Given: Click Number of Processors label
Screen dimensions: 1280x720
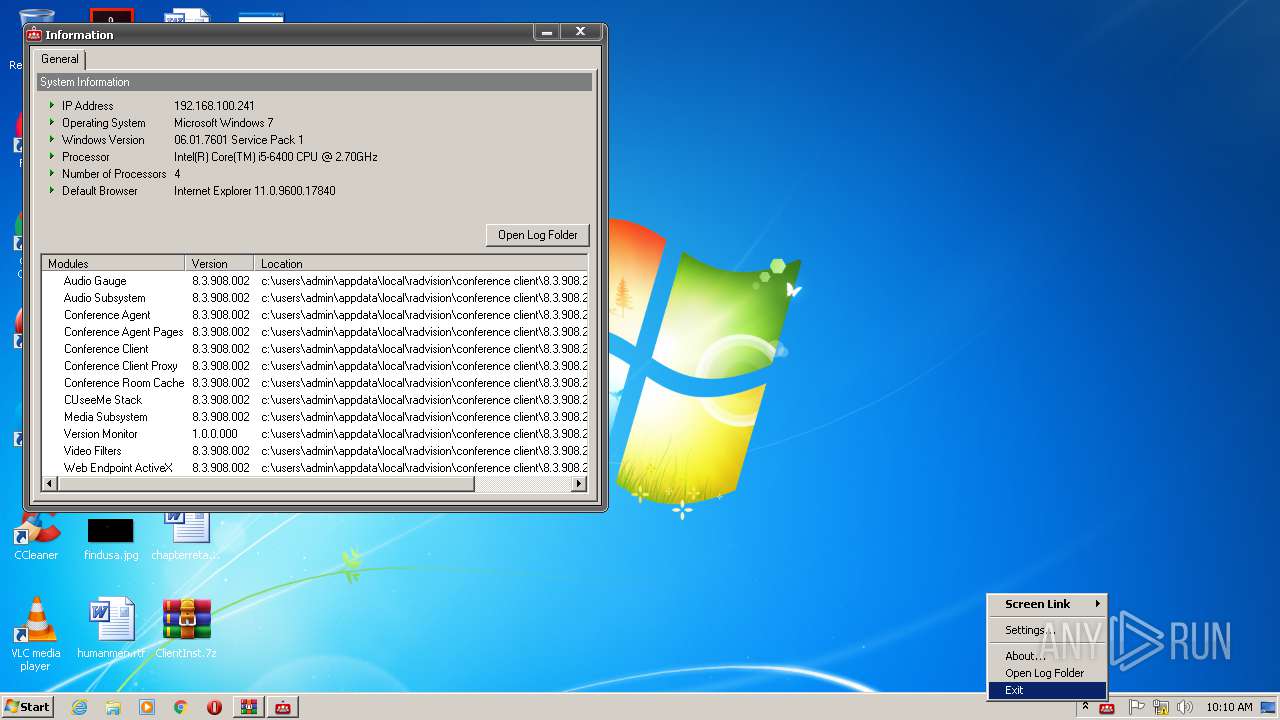Looking at the screenshot, I should pos(114,174).
